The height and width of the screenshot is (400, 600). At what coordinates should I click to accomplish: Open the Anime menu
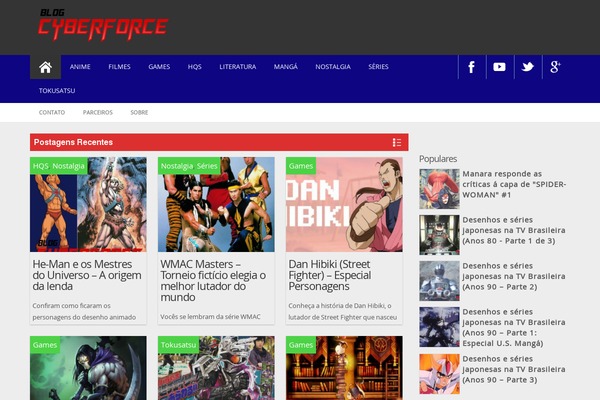[x=80, y=67]
